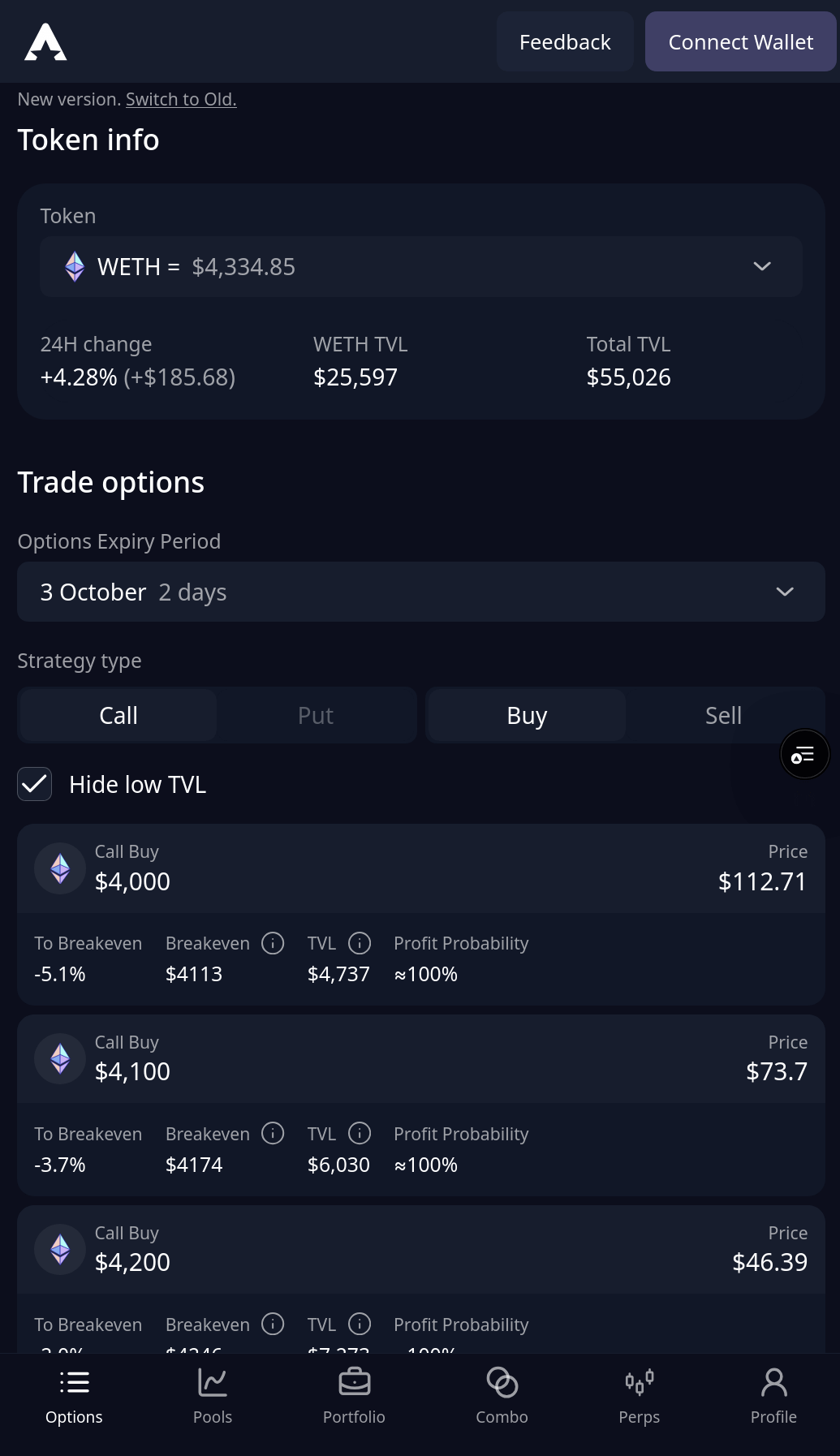The height and width of the screenshot is (1456, 840).
Task: Go to the Portfolio tab
Action: point(354,1394)
